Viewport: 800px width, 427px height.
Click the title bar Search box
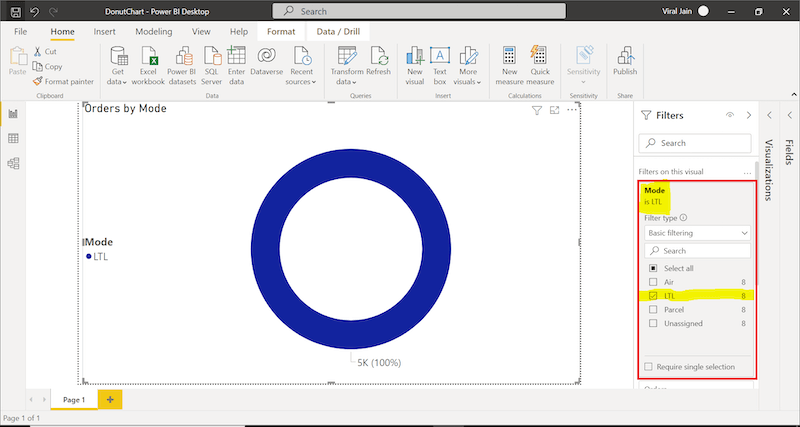(419, 11)
